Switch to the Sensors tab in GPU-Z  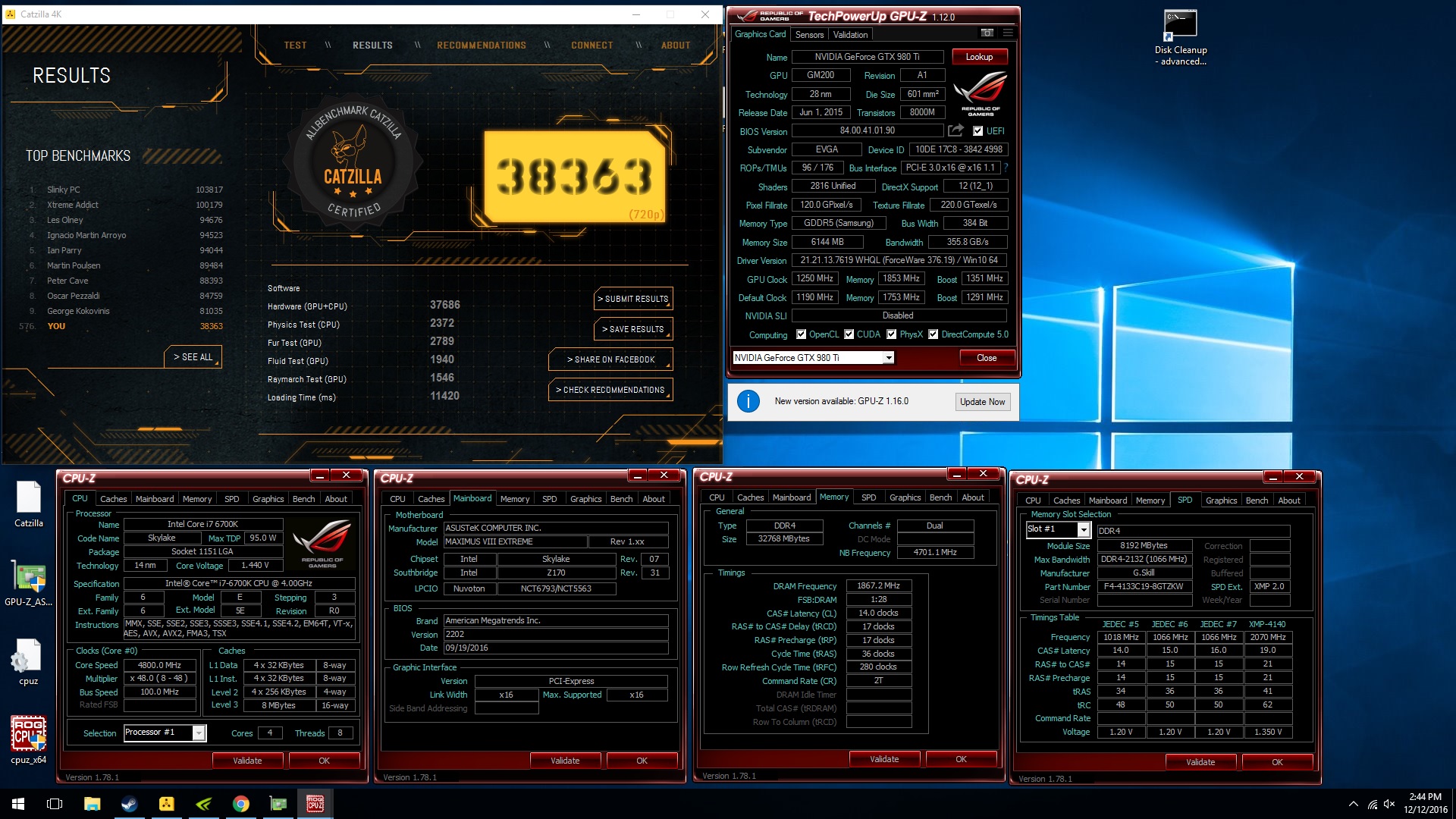click(x=809, y=35)
